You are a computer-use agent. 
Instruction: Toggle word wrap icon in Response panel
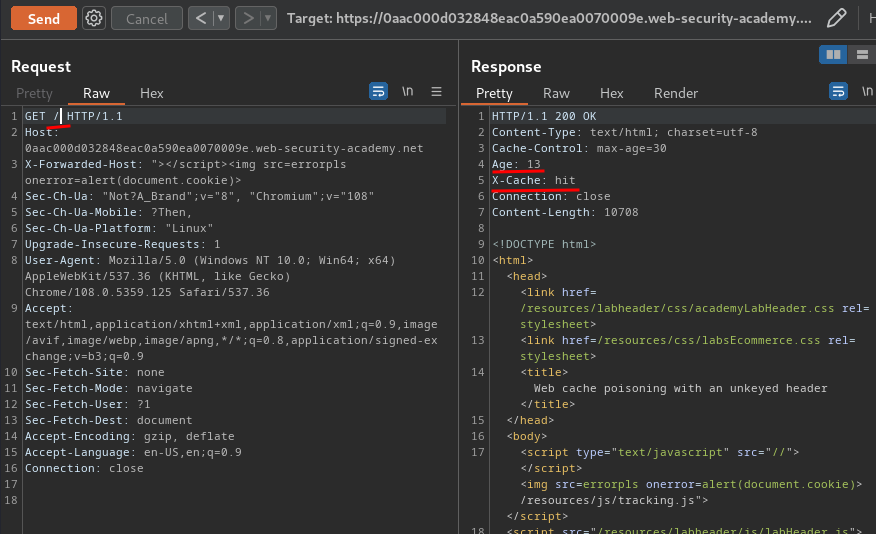[838, 91]
